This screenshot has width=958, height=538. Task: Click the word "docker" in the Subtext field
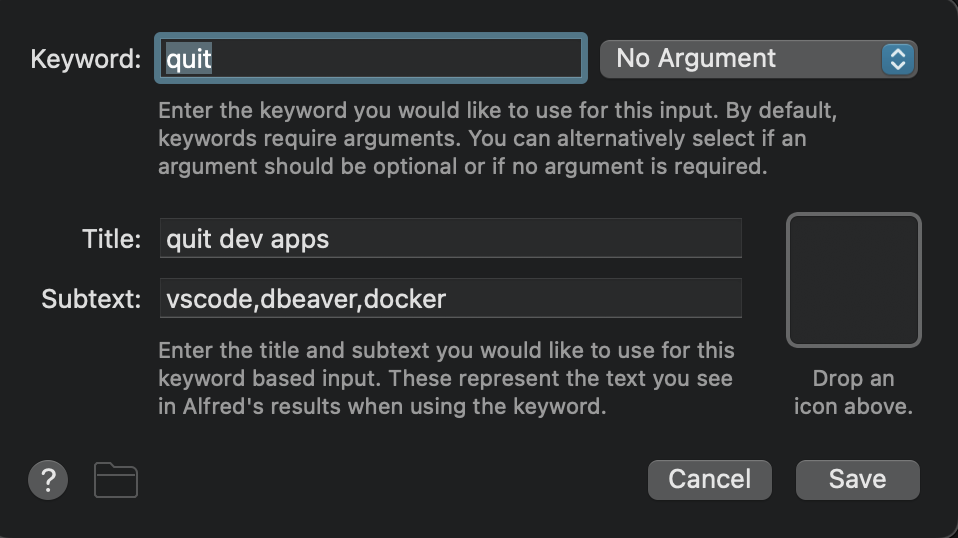click(x=405, y=299)
